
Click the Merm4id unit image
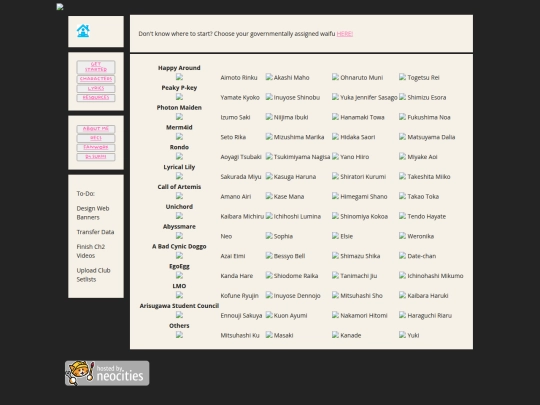[179, 136]
